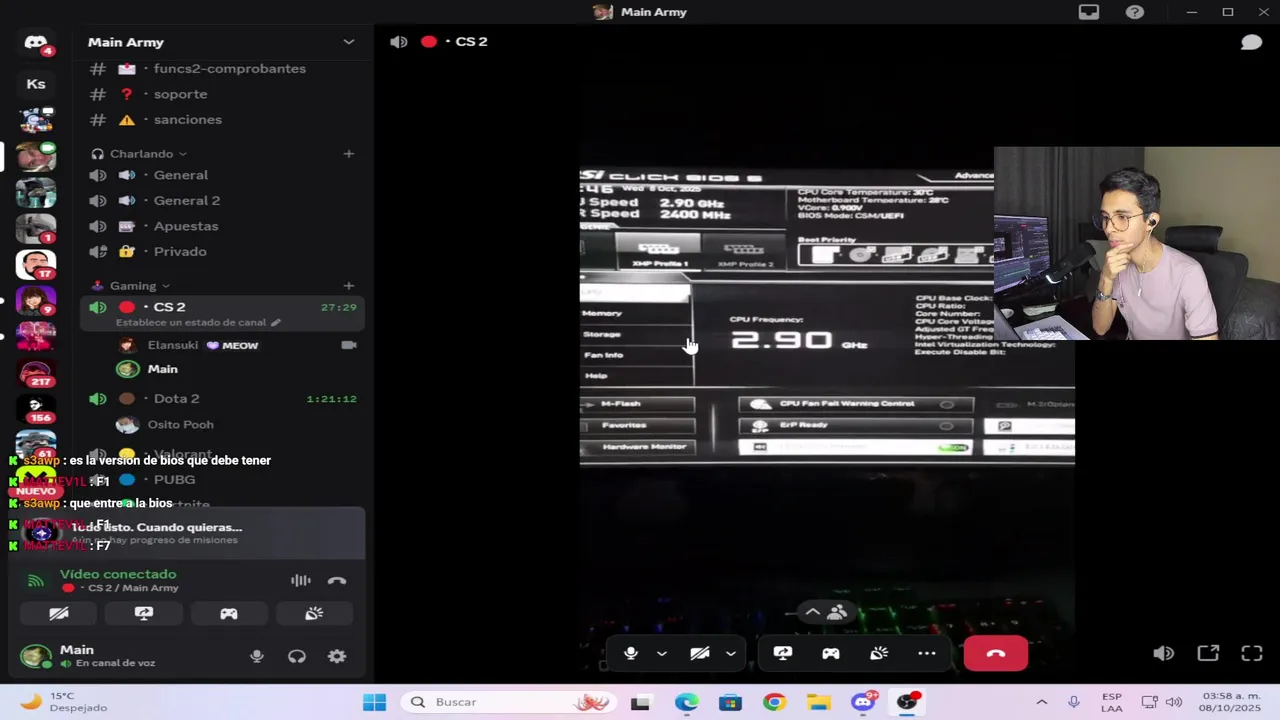Open File Explorer from the taskbar
The image size is (1280, 720).
(x=819, y=702)
